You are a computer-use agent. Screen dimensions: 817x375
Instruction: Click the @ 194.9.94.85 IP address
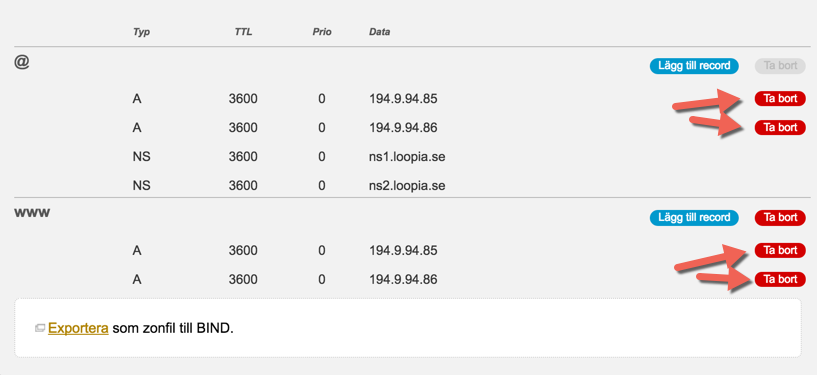pyautogui.click(x=403, y=98)
